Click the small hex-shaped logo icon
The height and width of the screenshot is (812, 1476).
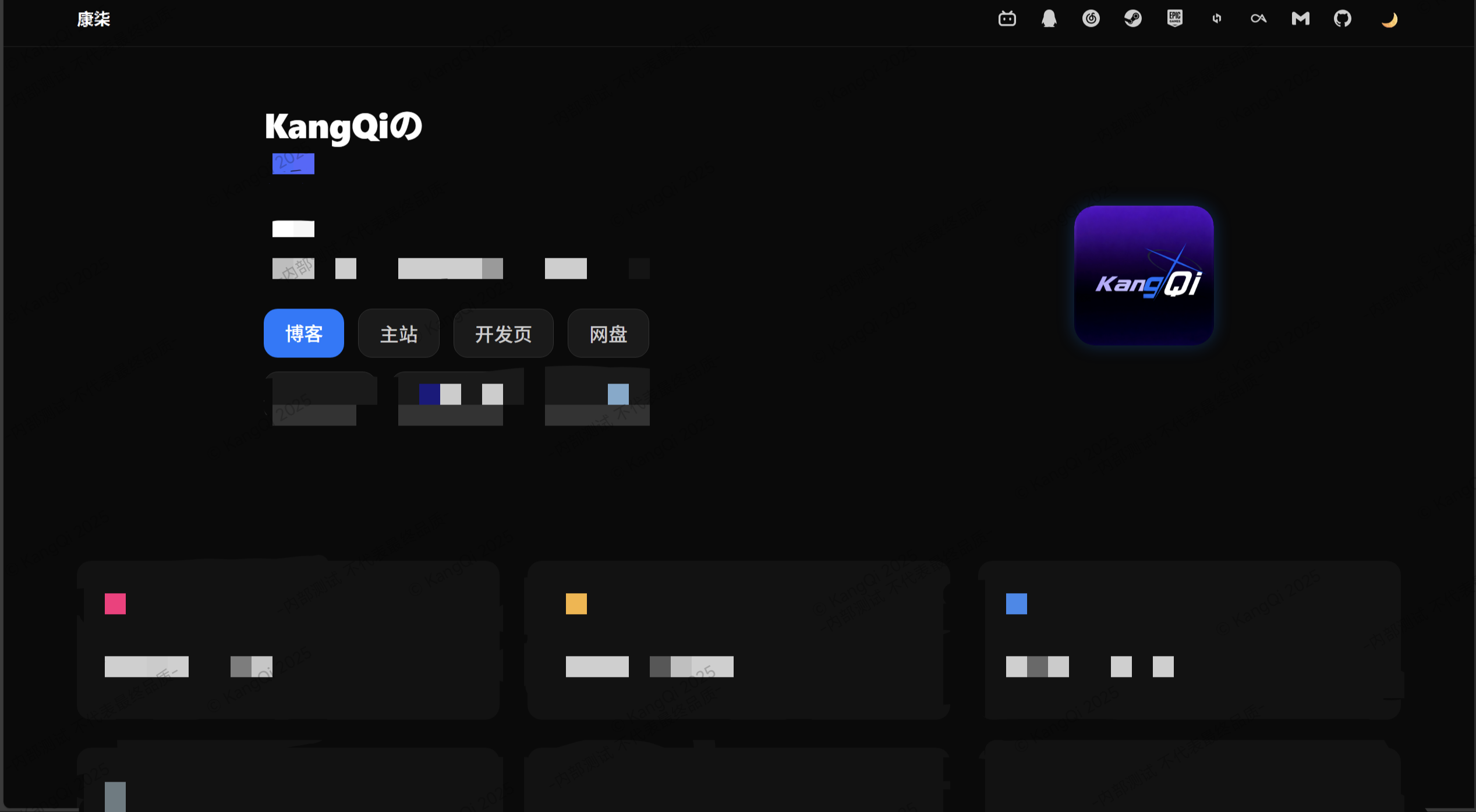pos(1216,19)
